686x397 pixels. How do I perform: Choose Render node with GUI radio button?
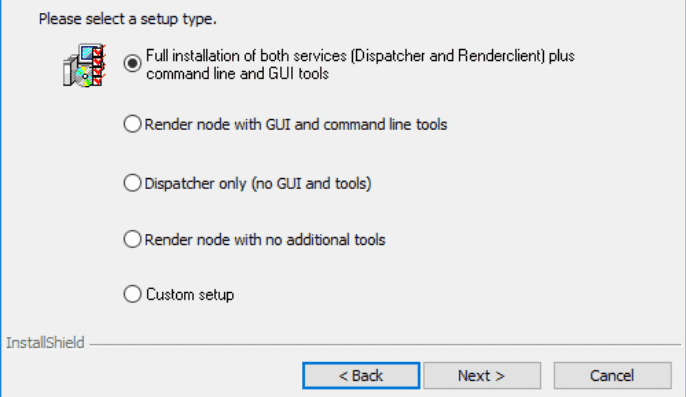[132, 124]
